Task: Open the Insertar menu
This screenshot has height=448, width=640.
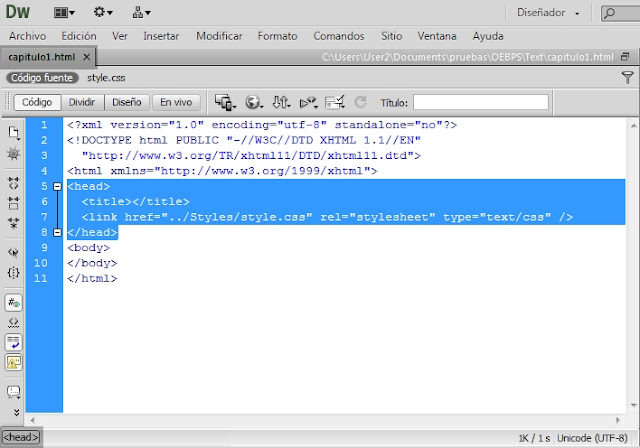Action: coord(161,36)
